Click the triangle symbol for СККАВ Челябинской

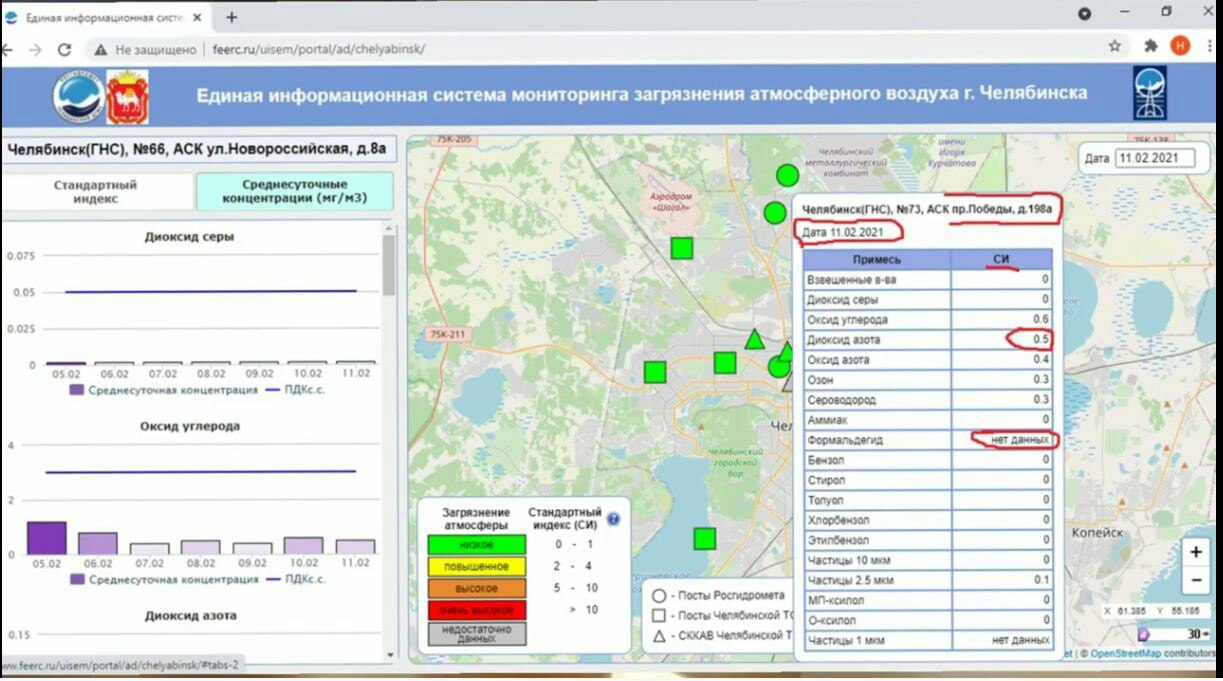(x=660, y=635)
